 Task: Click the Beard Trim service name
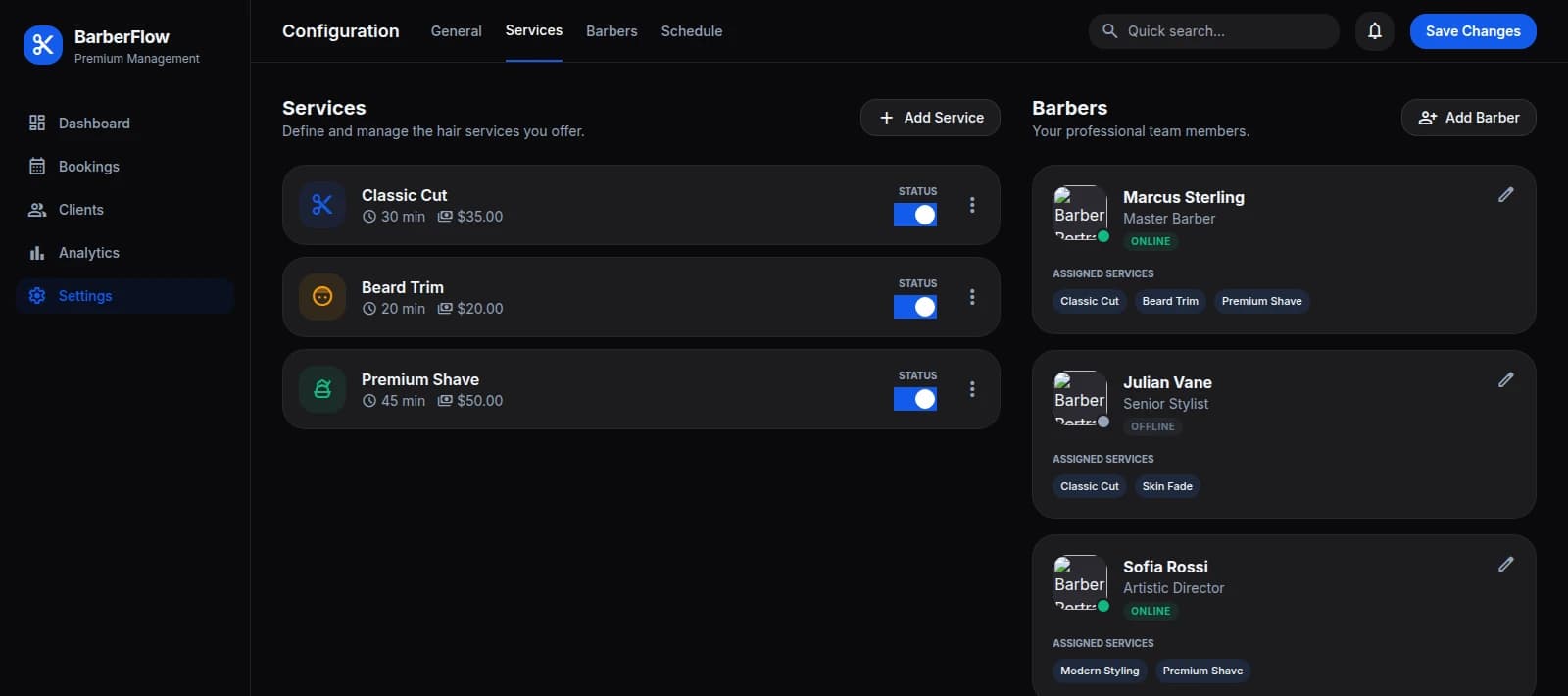tap(403, 287)
